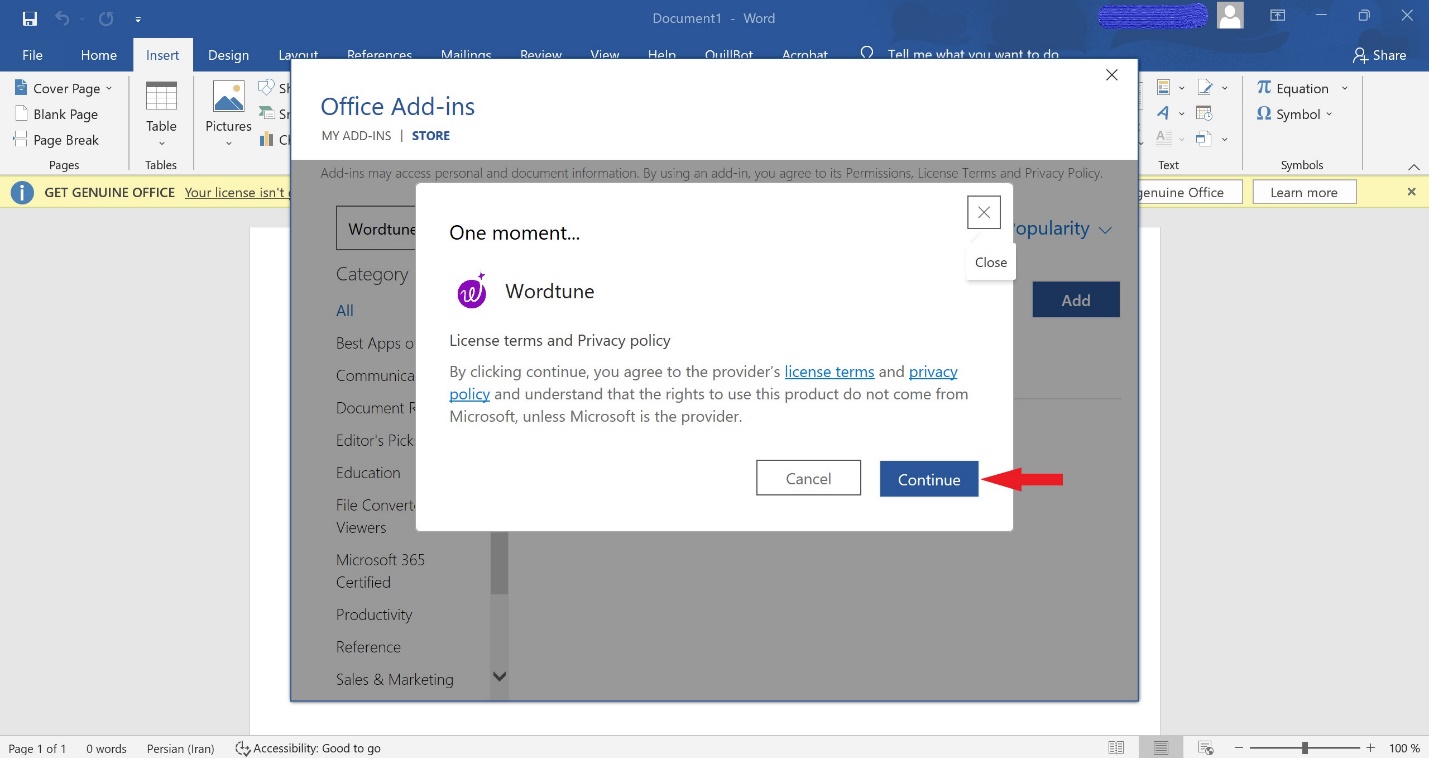Switch to MY ADD-INS tab
Viewport: 1429px width, 758px height.
point(356,135)
